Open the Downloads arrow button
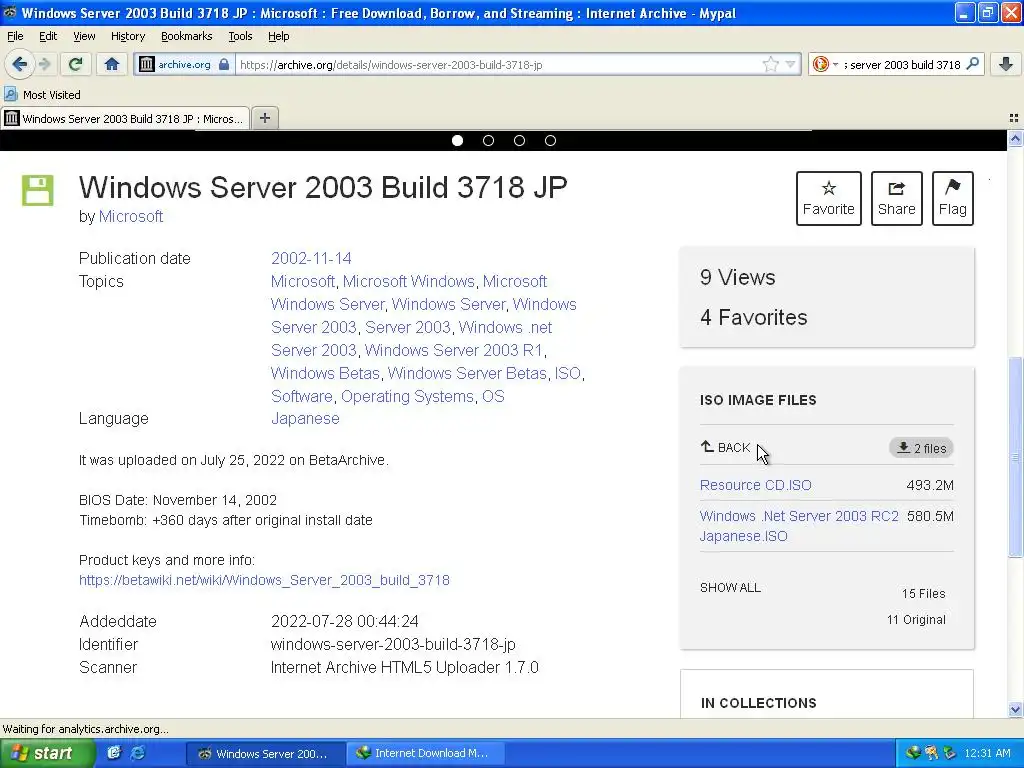 point(1006,64)
